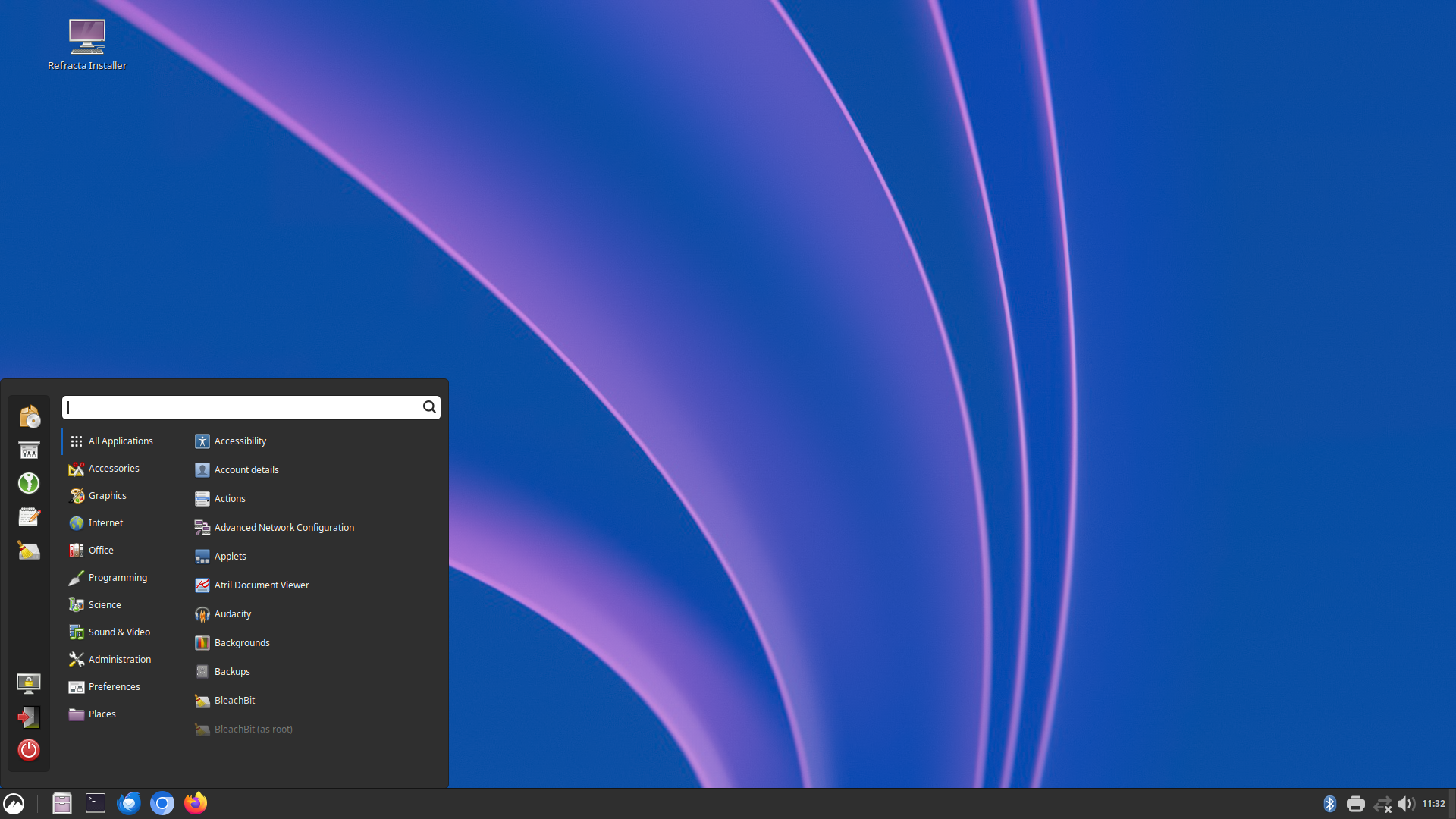The width and height of the screenshot is (1456, 819).
Task: Open the Preferences category
Action: click(x=114, y=686)
